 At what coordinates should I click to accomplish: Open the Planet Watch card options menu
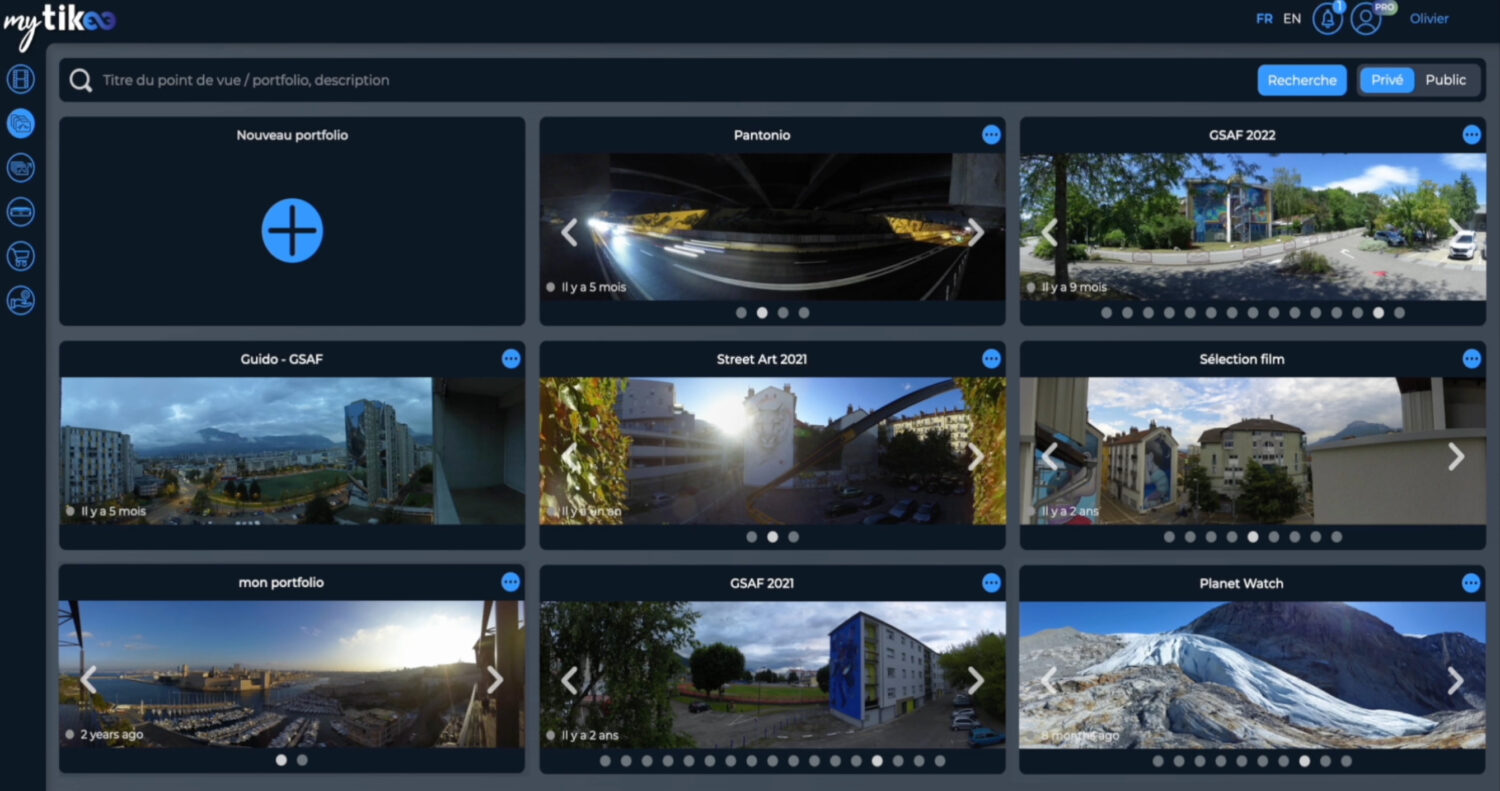click(x=1471, y=581)
